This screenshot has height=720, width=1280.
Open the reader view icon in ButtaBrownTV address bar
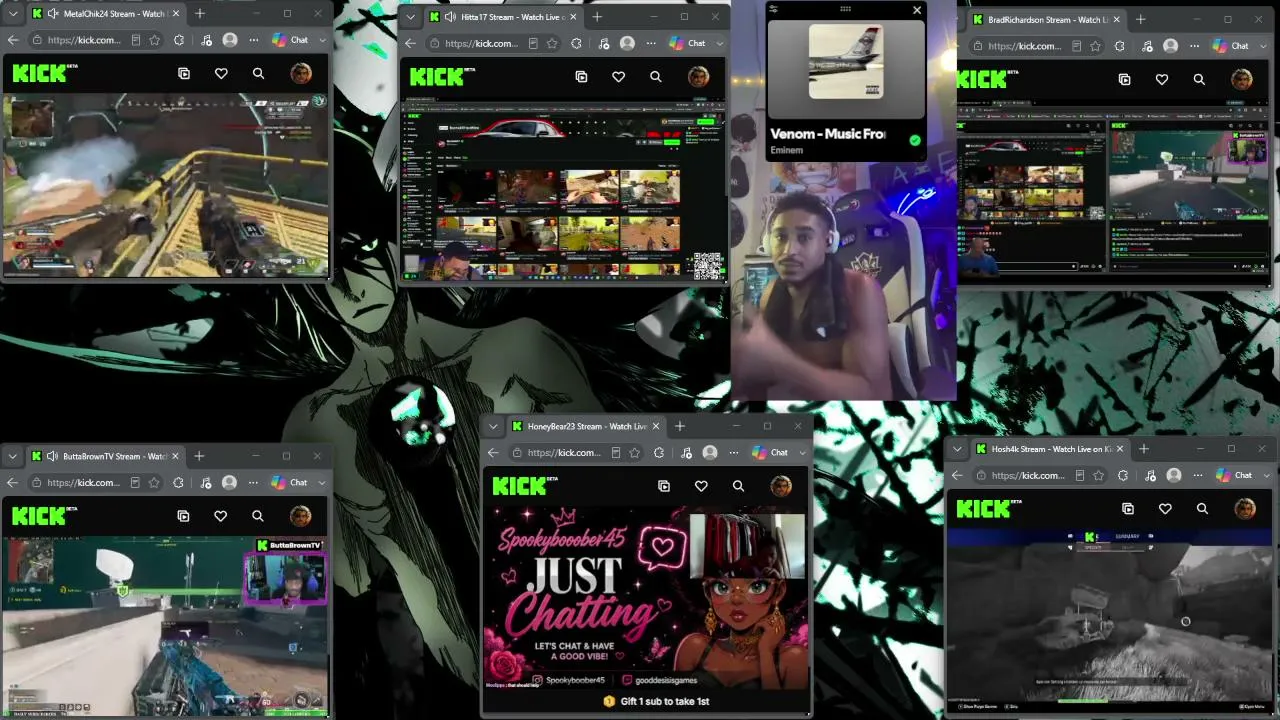(x=135, y=483)
